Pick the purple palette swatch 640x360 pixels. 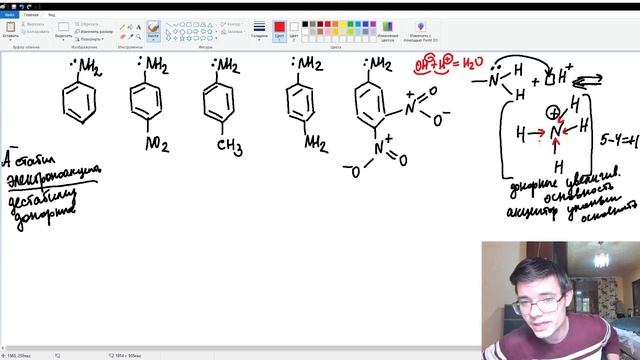click(x=373, y=24)
